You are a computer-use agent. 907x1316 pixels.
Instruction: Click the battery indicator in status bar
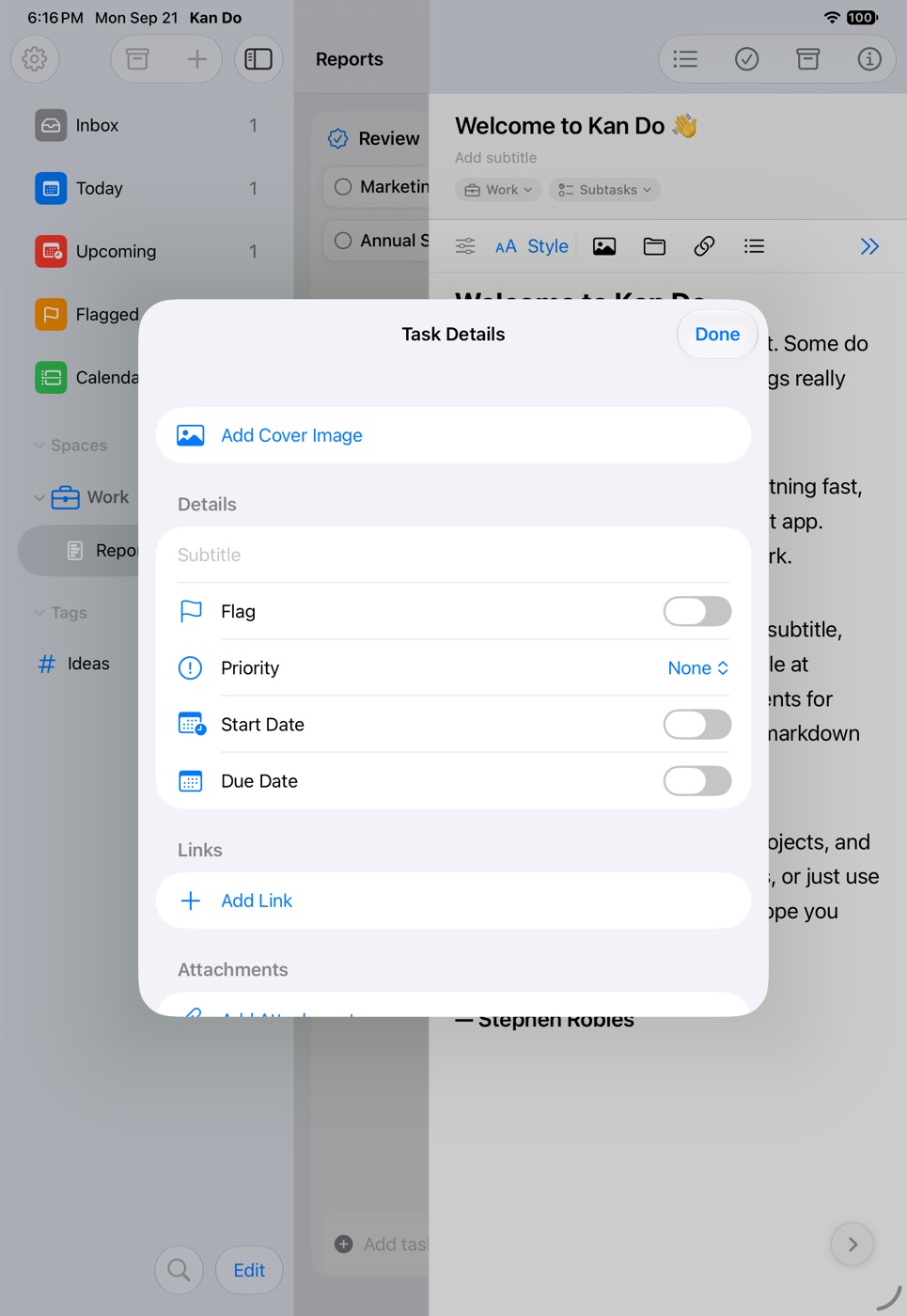(862, 17)
